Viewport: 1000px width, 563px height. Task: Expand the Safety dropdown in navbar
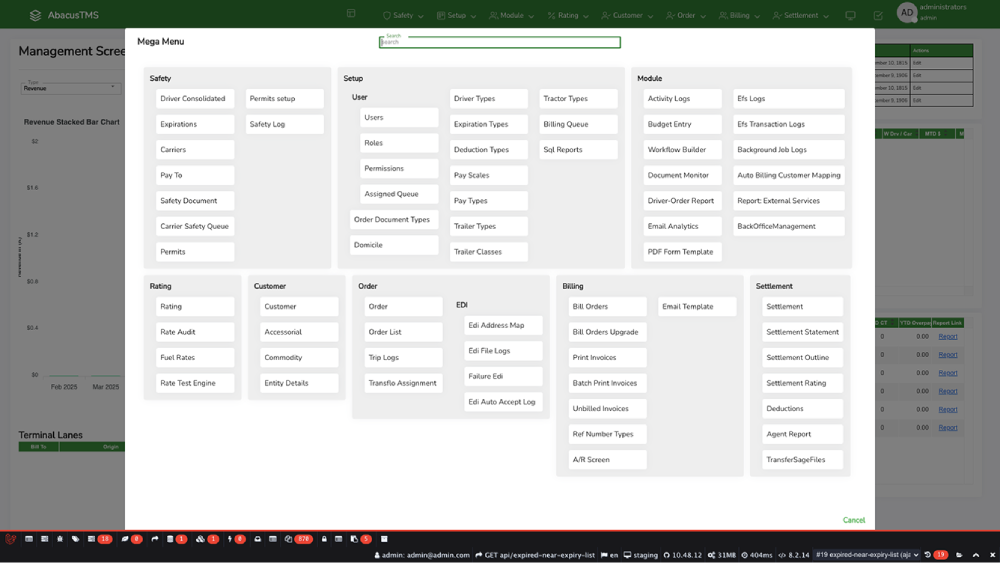pyautogui.click(x=404, y=16)
